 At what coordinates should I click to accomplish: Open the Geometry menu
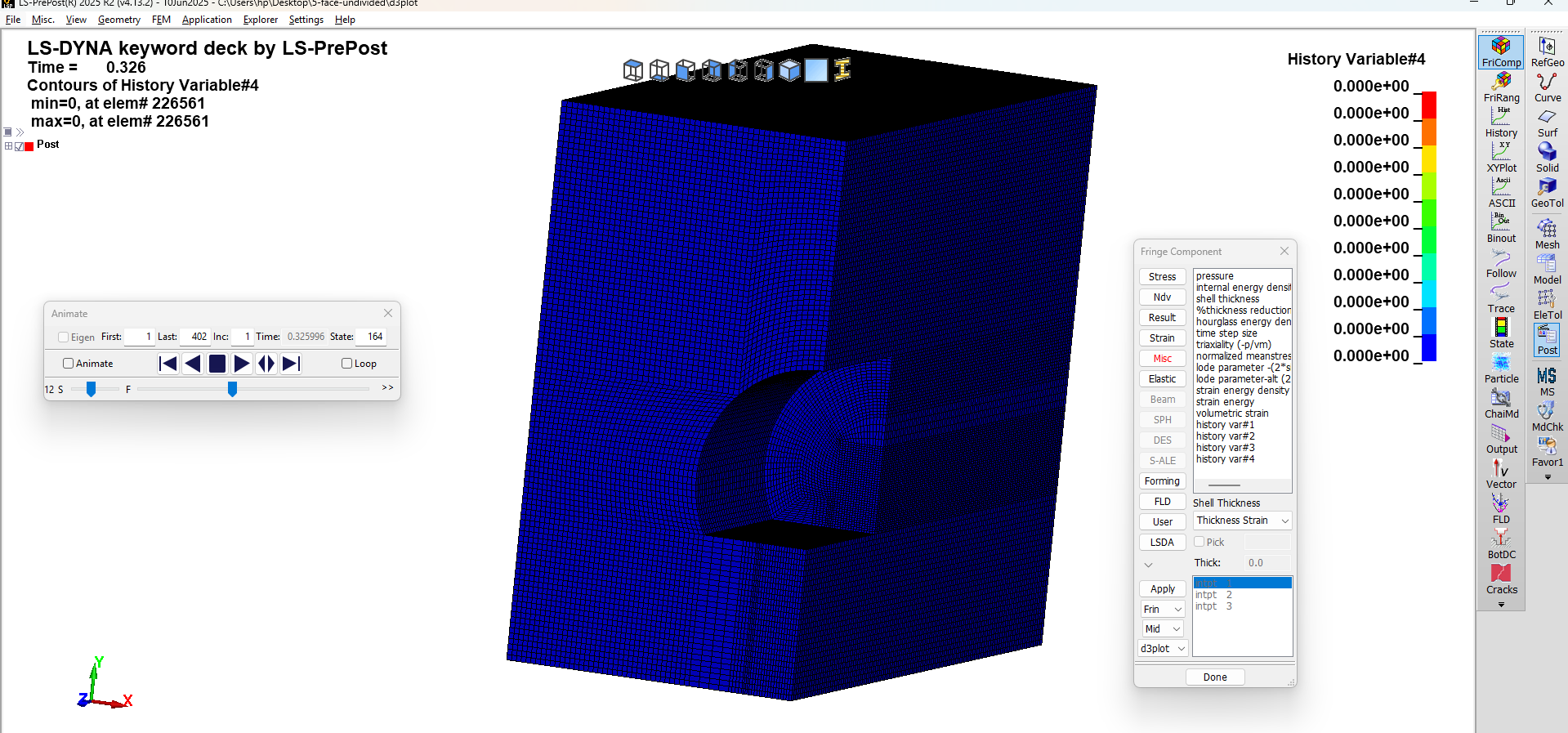[118, 20]
